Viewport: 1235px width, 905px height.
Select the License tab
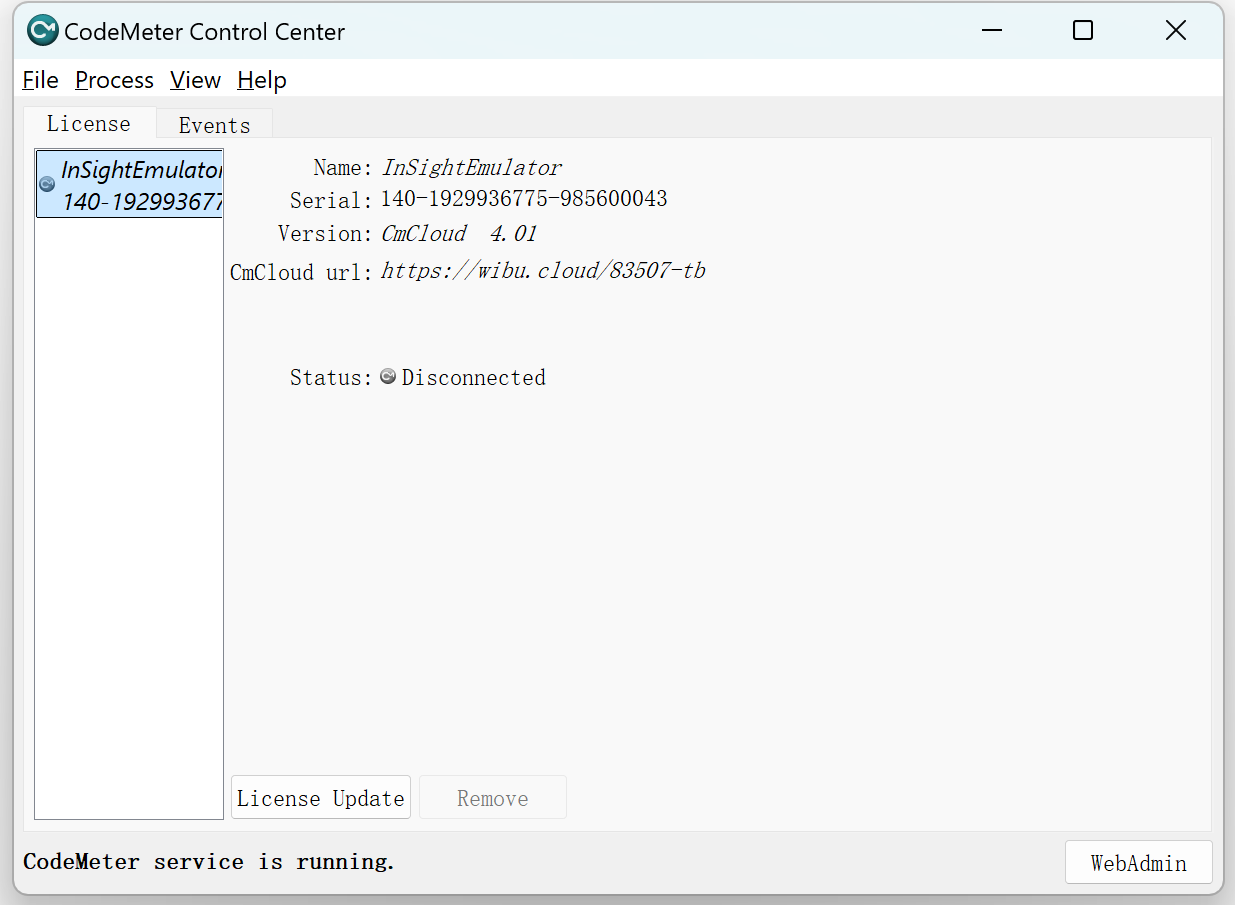tap(89, 123)
